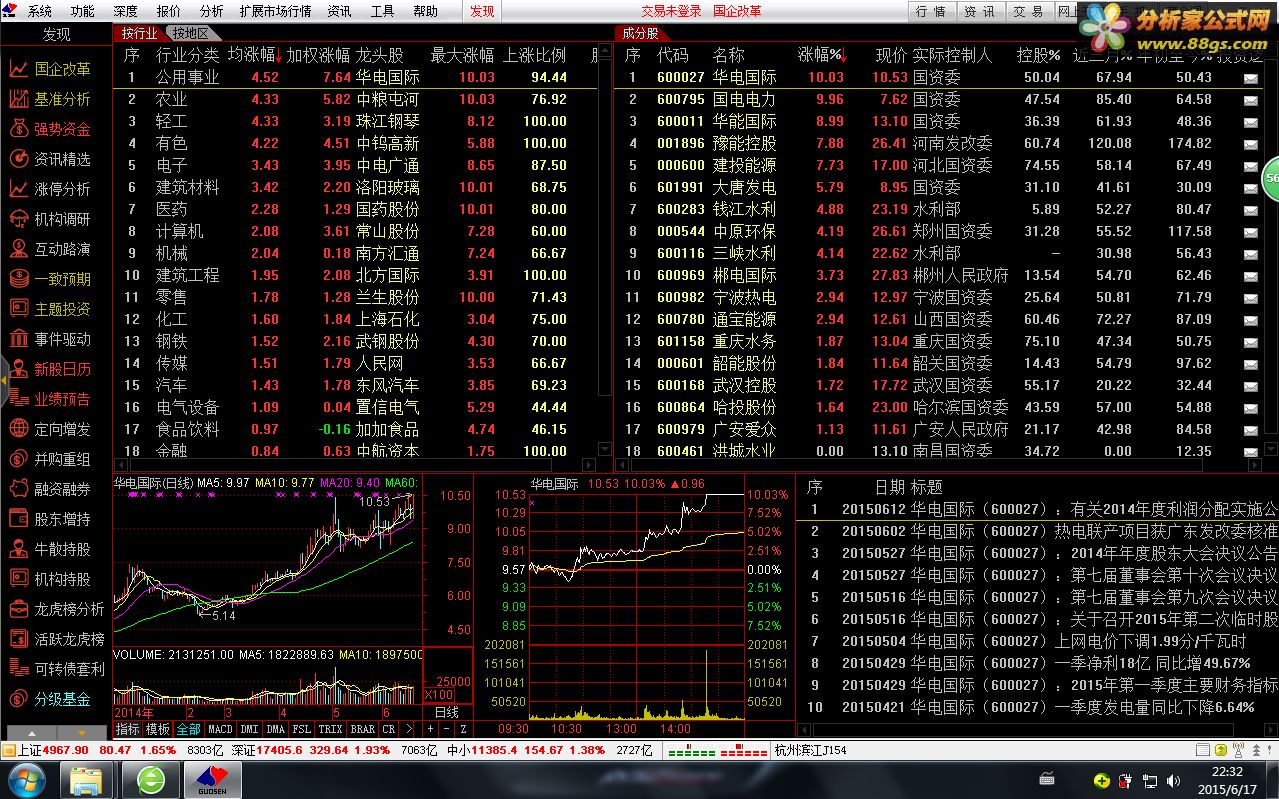
Task: Sort by the 均涨幅 column header
Action: (x=255, y=55)
